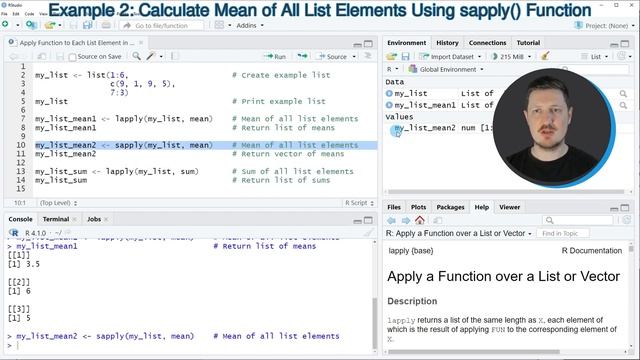Open the R Script file type dropdown
Viewport: 640px width, 360px height.
tap(359, 203)
